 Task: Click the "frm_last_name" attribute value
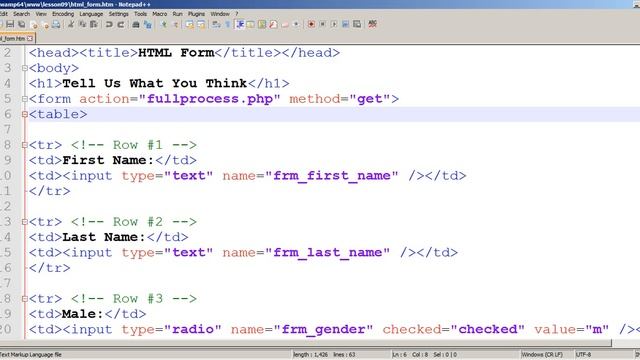point(327,253)
